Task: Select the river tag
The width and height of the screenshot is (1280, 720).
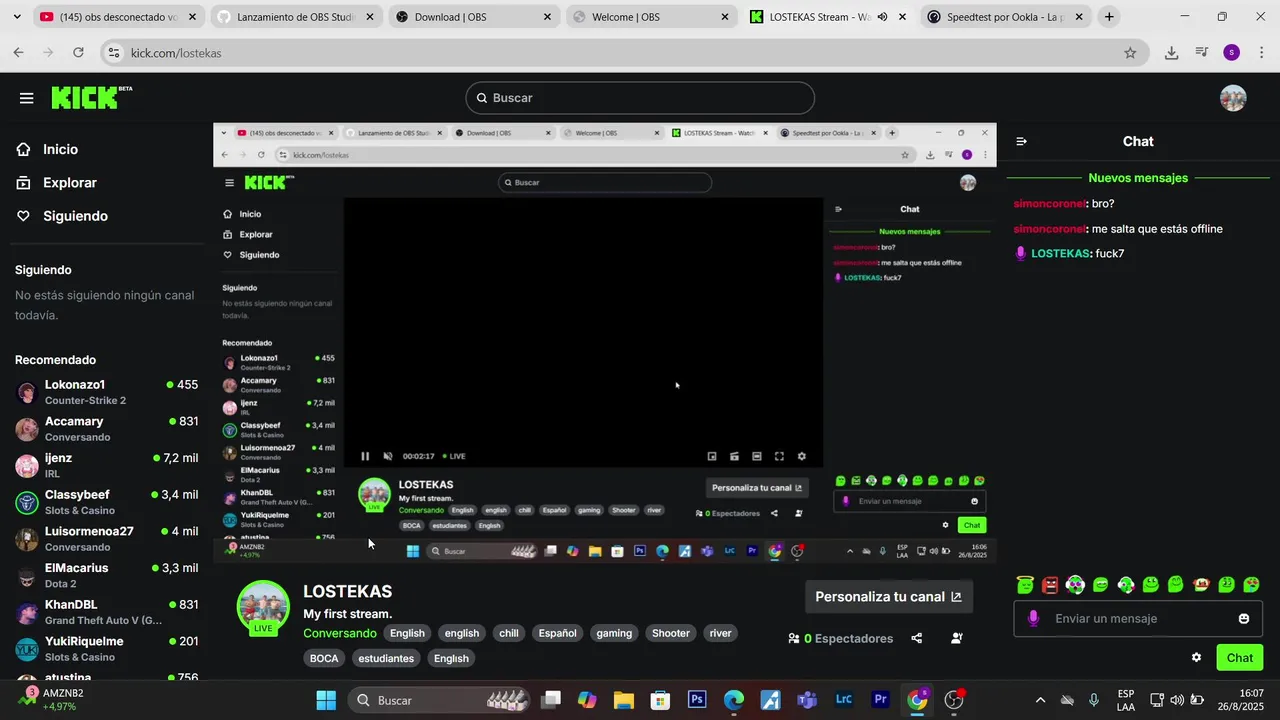Action: click(x=720, y=633)
